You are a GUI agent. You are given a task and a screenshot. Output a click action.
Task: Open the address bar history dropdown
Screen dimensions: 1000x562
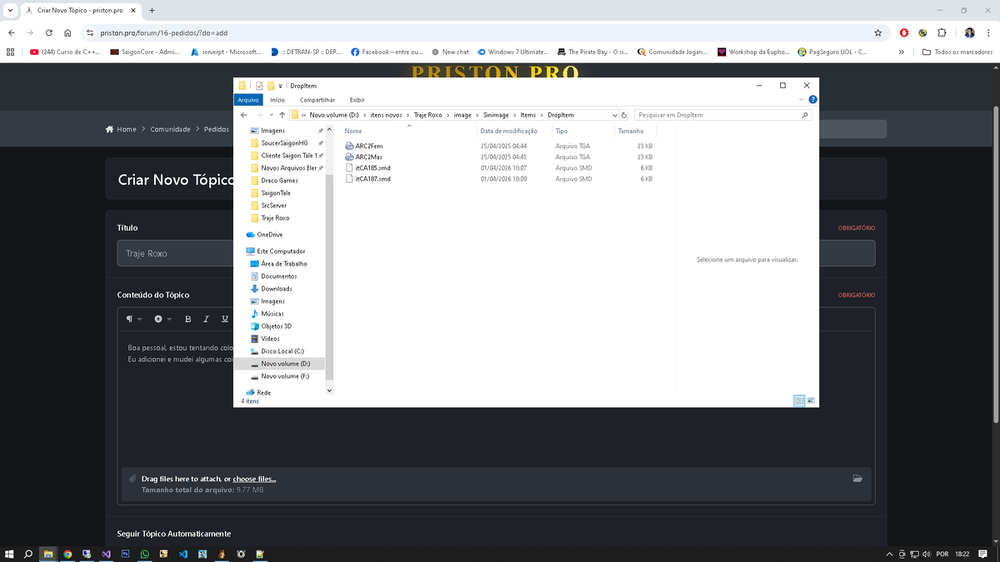613,115
